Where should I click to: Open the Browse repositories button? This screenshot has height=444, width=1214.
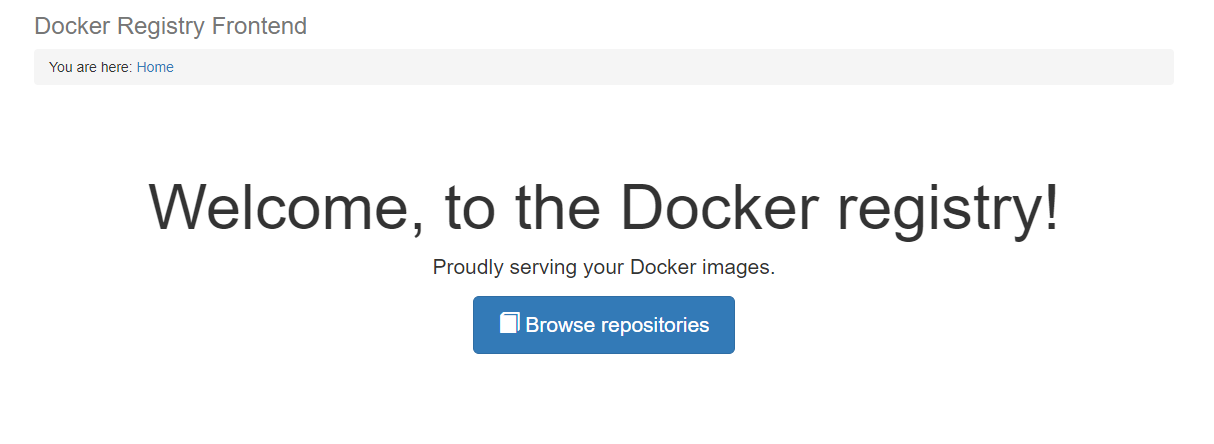(x=604, y=325)
